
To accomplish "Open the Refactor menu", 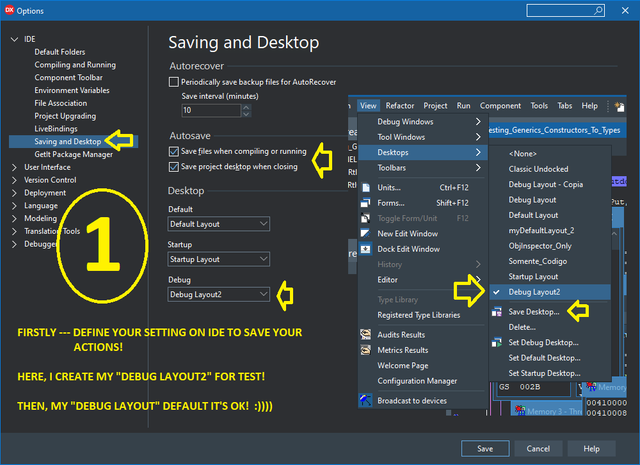I will coord(400,106).
